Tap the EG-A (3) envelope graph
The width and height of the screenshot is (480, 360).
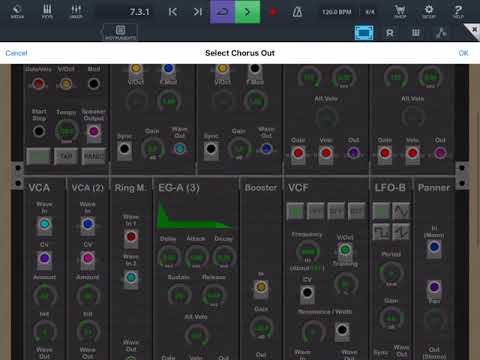195,215
